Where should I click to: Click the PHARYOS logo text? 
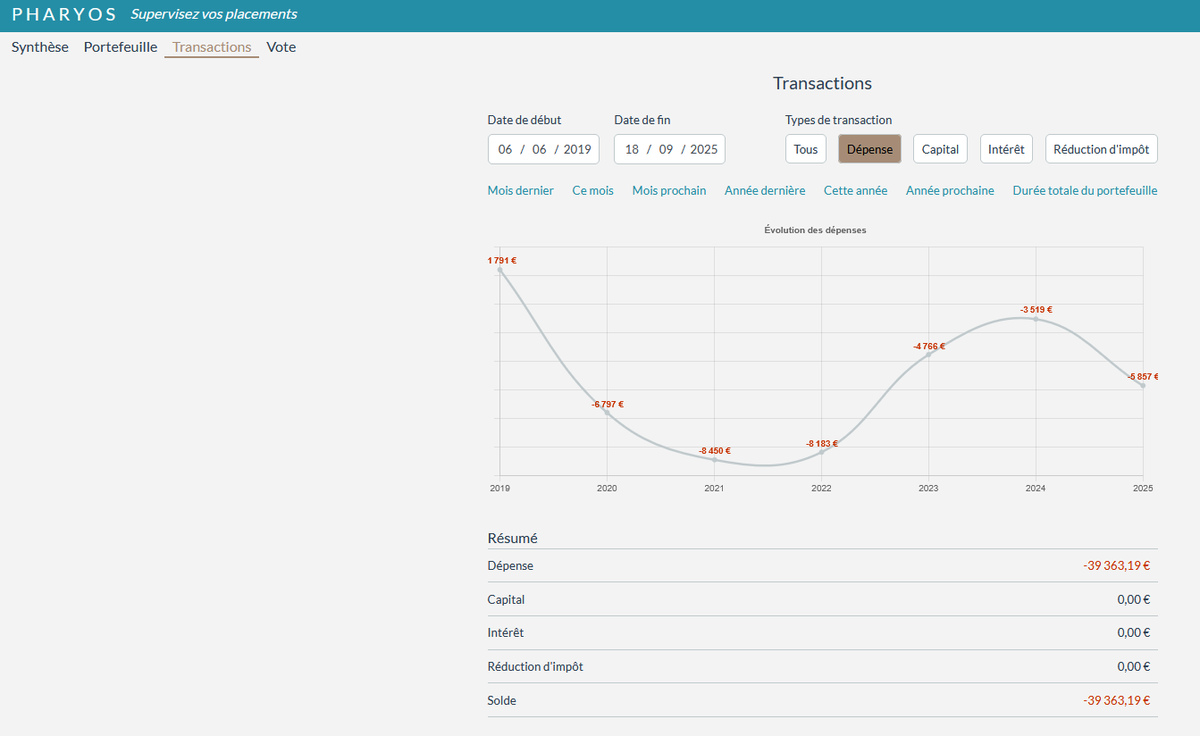click(65, 15)
